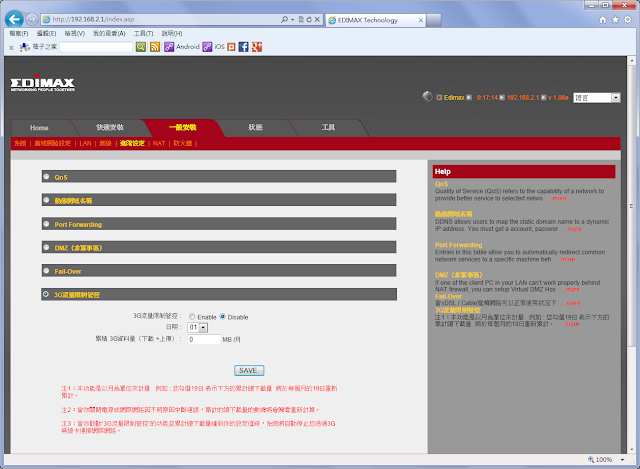Select the Port Forwarding radio button

(47, 224)
